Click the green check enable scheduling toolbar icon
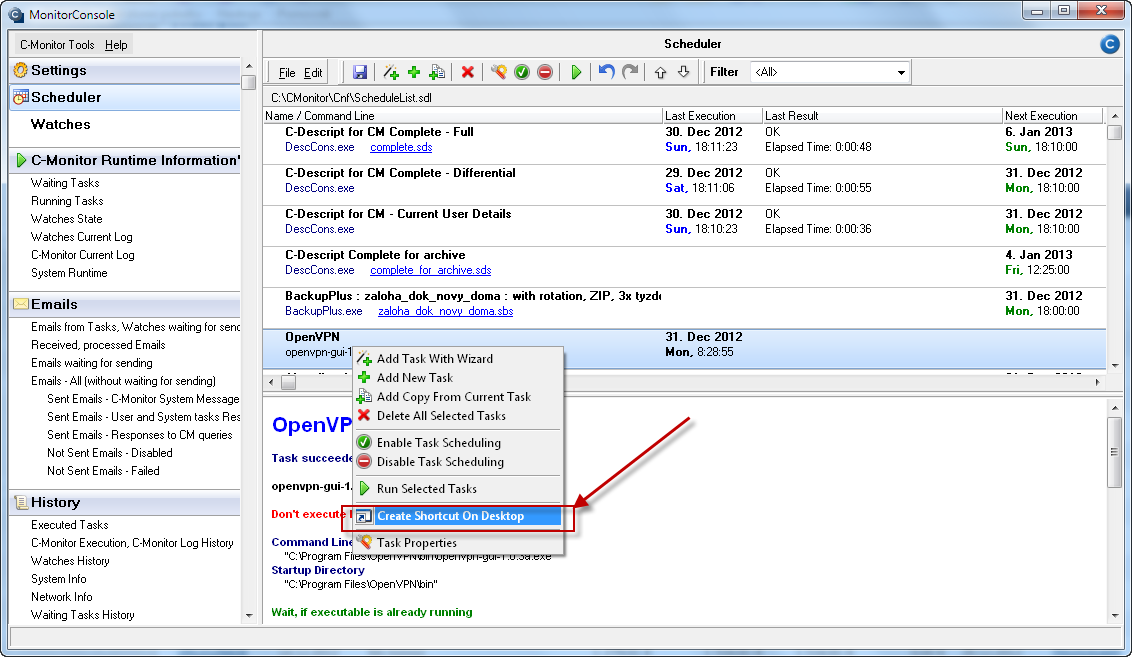Viewport: 1132px width, 657px height. tap(522, 72)
